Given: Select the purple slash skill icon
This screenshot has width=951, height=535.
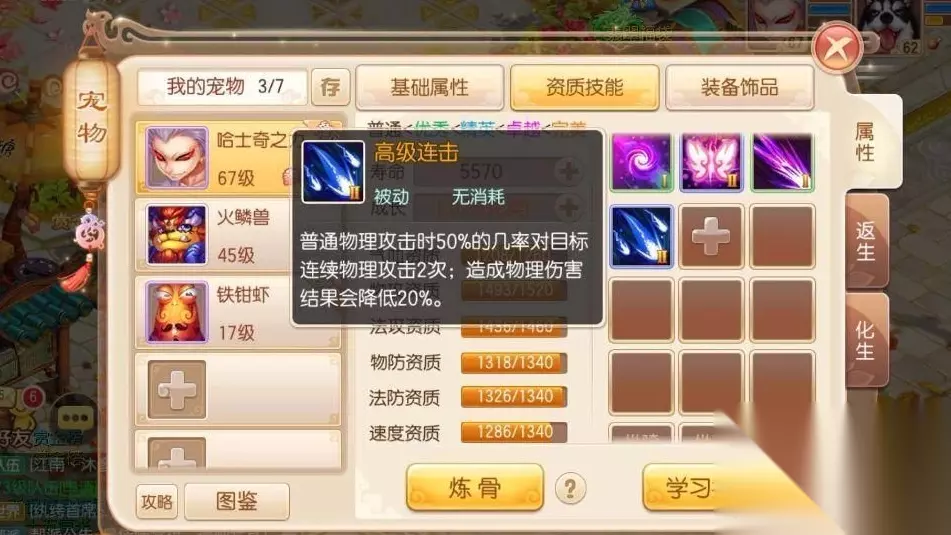Looking at the screenshot, I should (782, 163).
